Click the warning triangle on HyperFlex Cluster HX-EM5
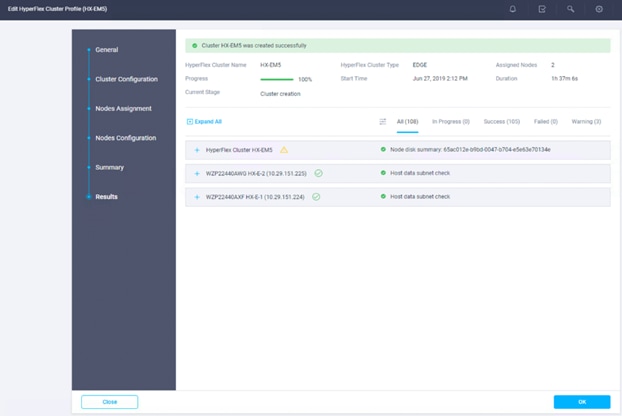The image size is (622, 416). click(284, 150)
